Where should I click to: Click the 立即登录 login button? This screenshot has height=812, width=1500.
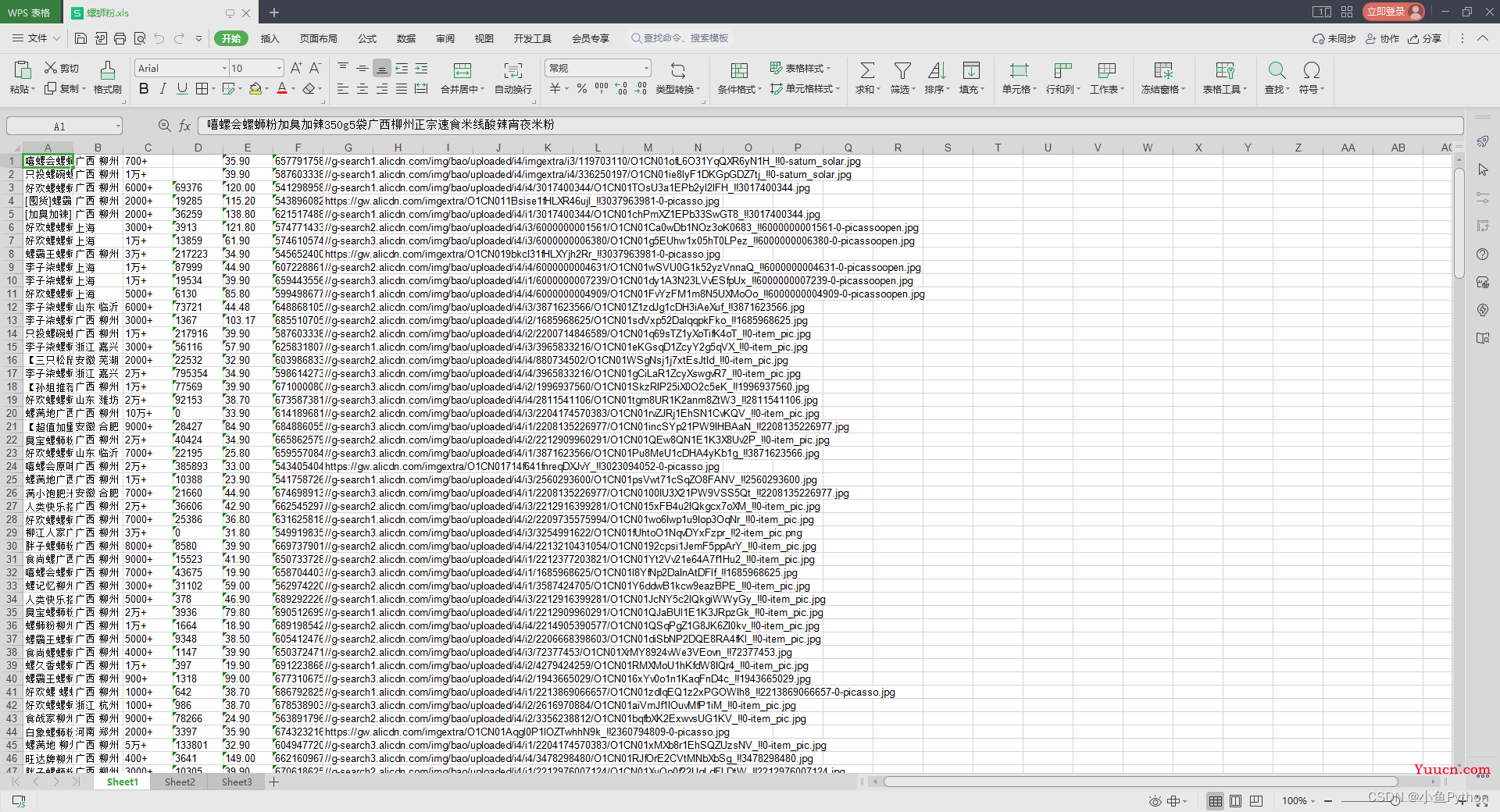tap(1394, 12)
